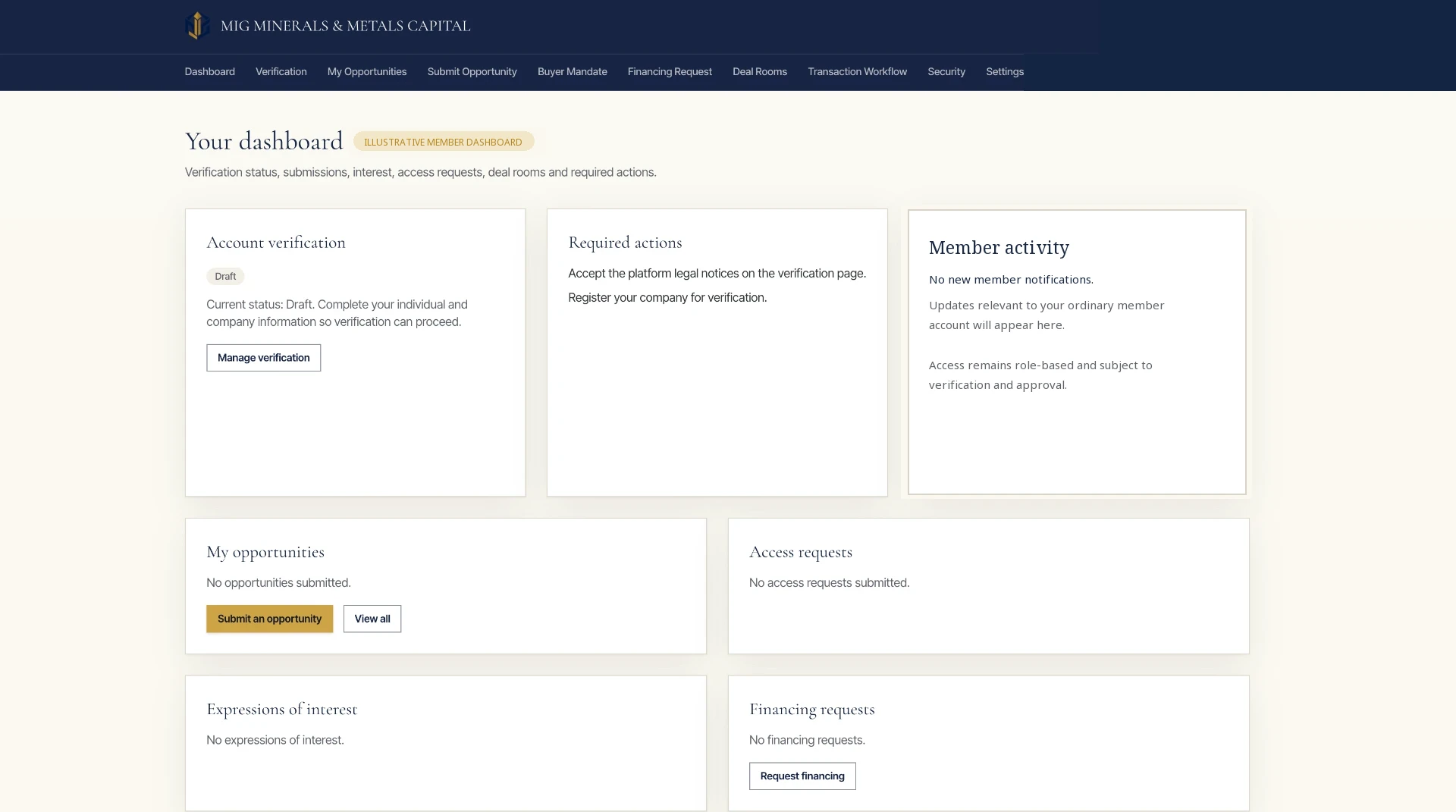Screen dimensions: 1456x812
Task: Select the Security nav item
Action: tap(946, 71)
